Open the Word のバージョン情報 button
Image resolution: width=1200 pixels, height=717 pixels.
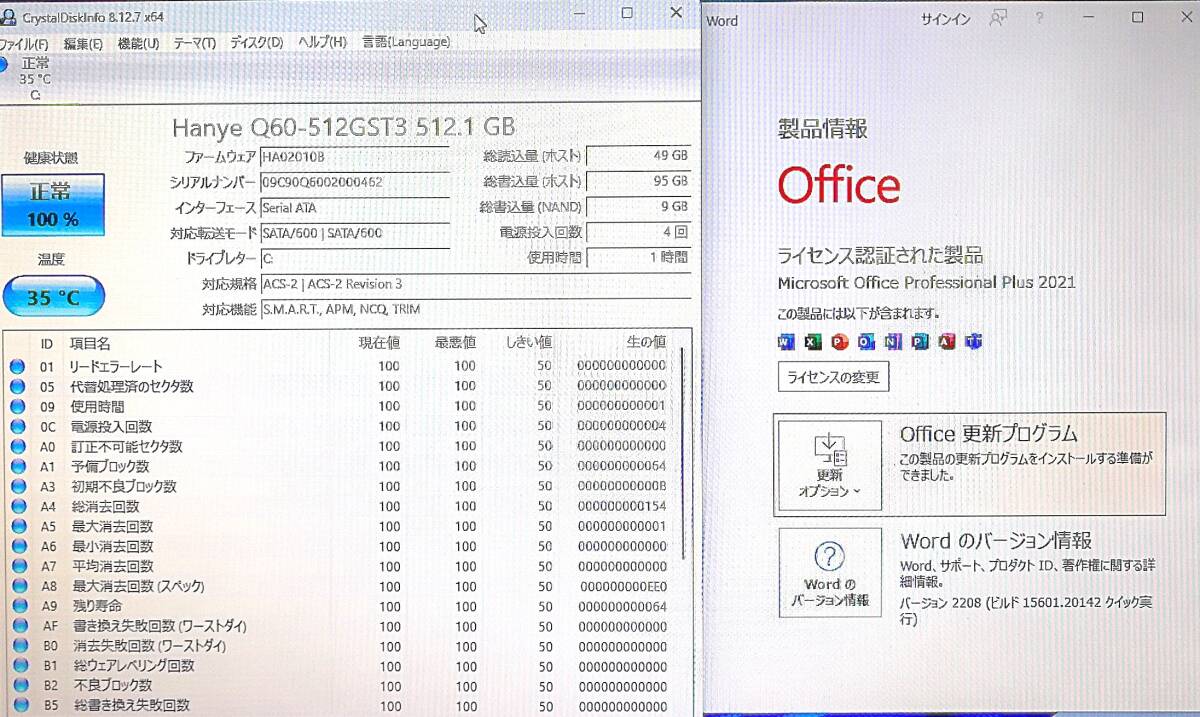(830, 573)
